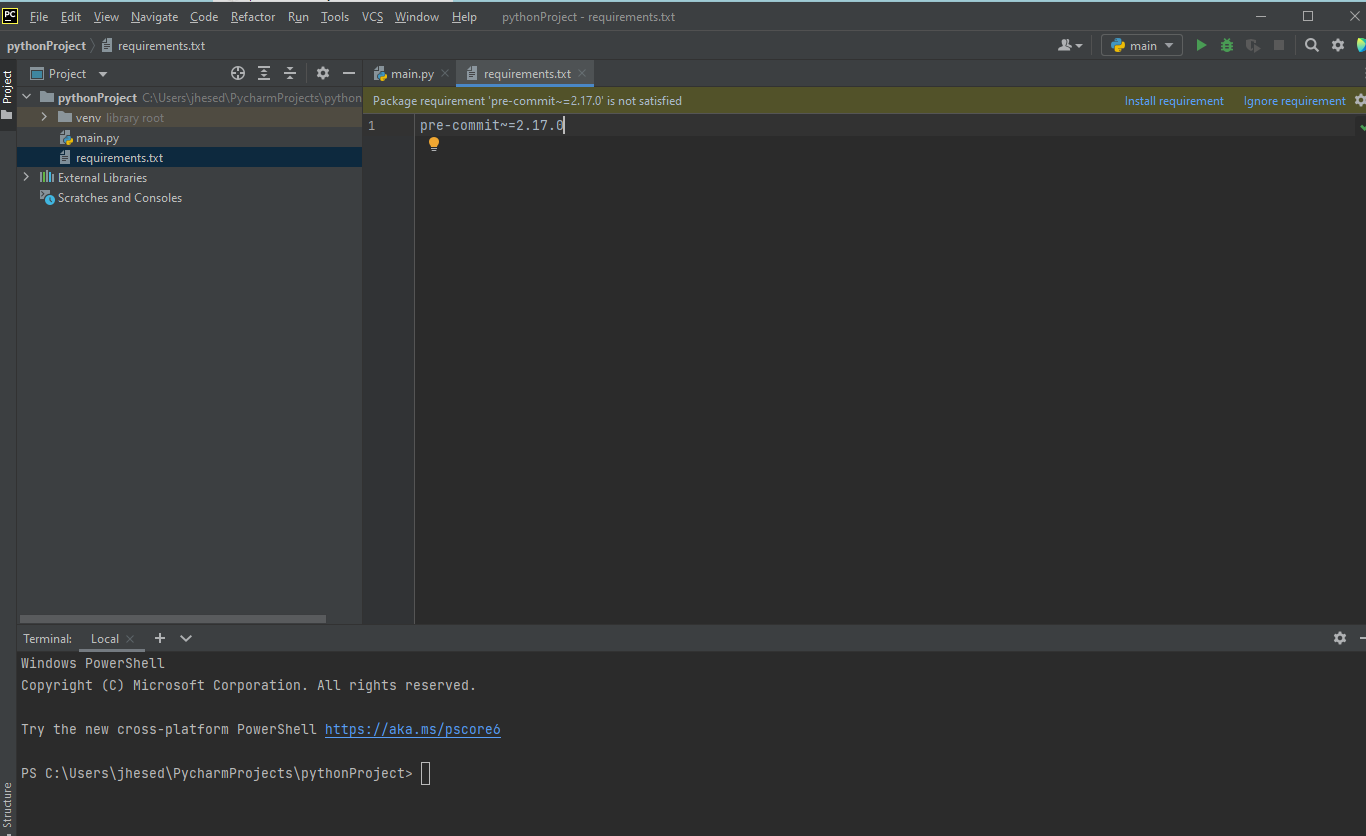Screen dimensions: 1366x836
Task: Click Install requirement in the yellow banner
Action: (x=1174, y=100)
